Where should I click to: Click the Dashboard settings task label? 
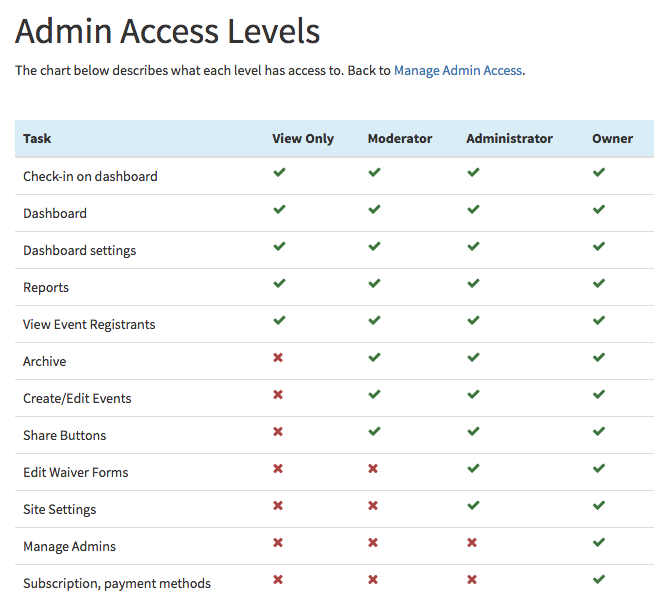pos(79,251)
